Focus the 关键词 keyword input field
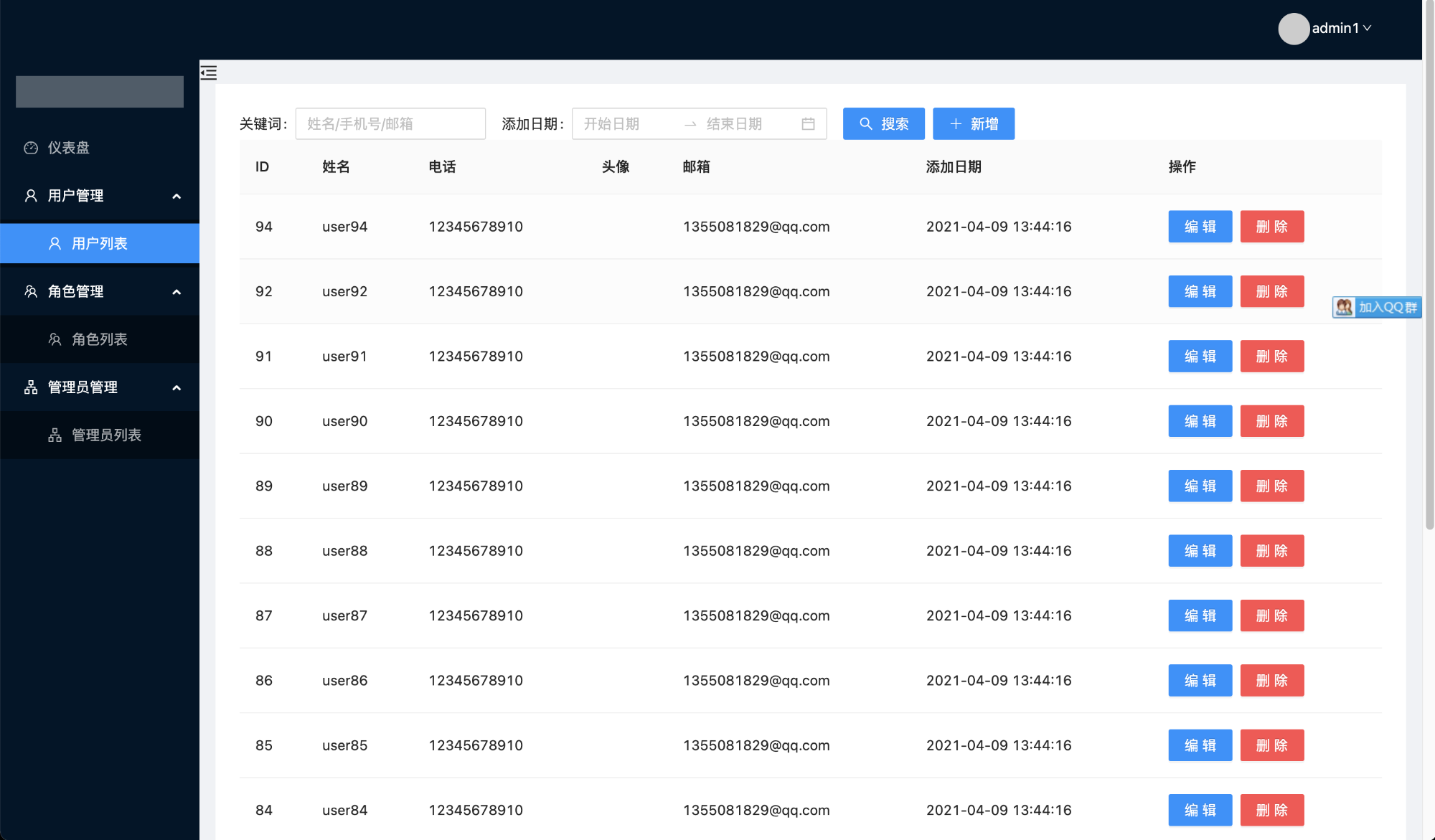The image size is (1435, 840). coord(390,123)
